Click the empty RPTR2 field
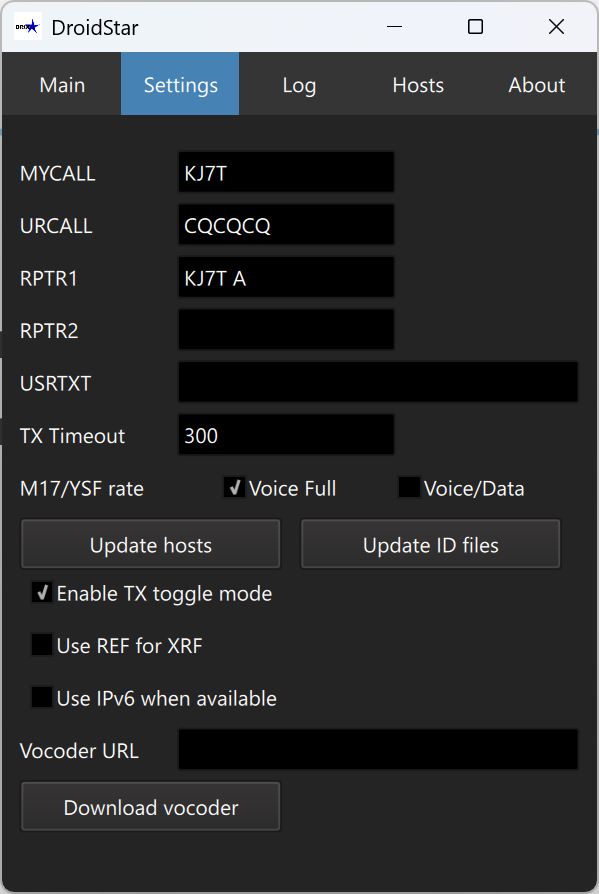The image size is (599, 894). [285, 330]
